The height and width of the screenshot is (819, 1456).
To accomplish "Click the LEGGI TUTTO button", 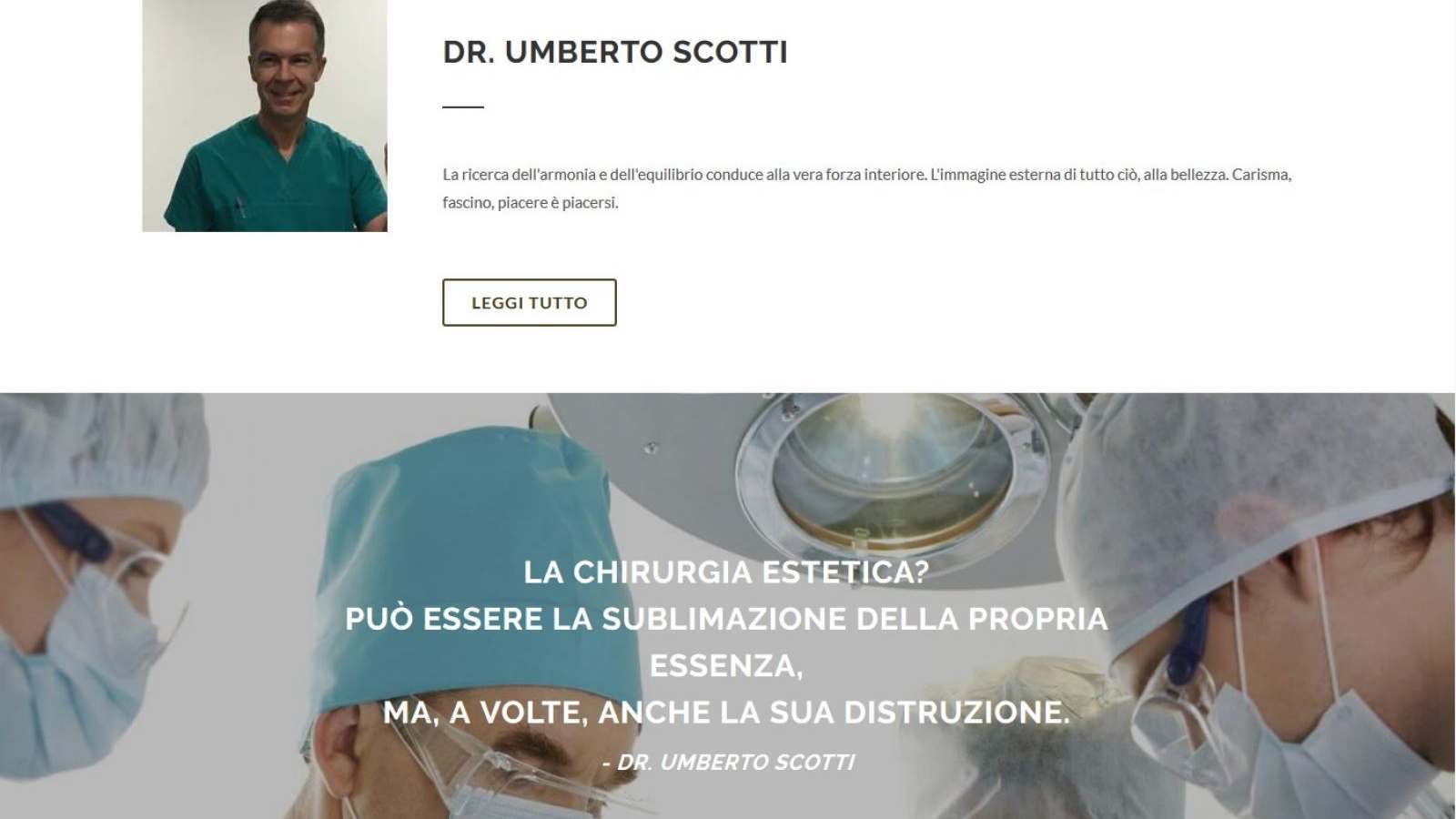I will point(529,302).
